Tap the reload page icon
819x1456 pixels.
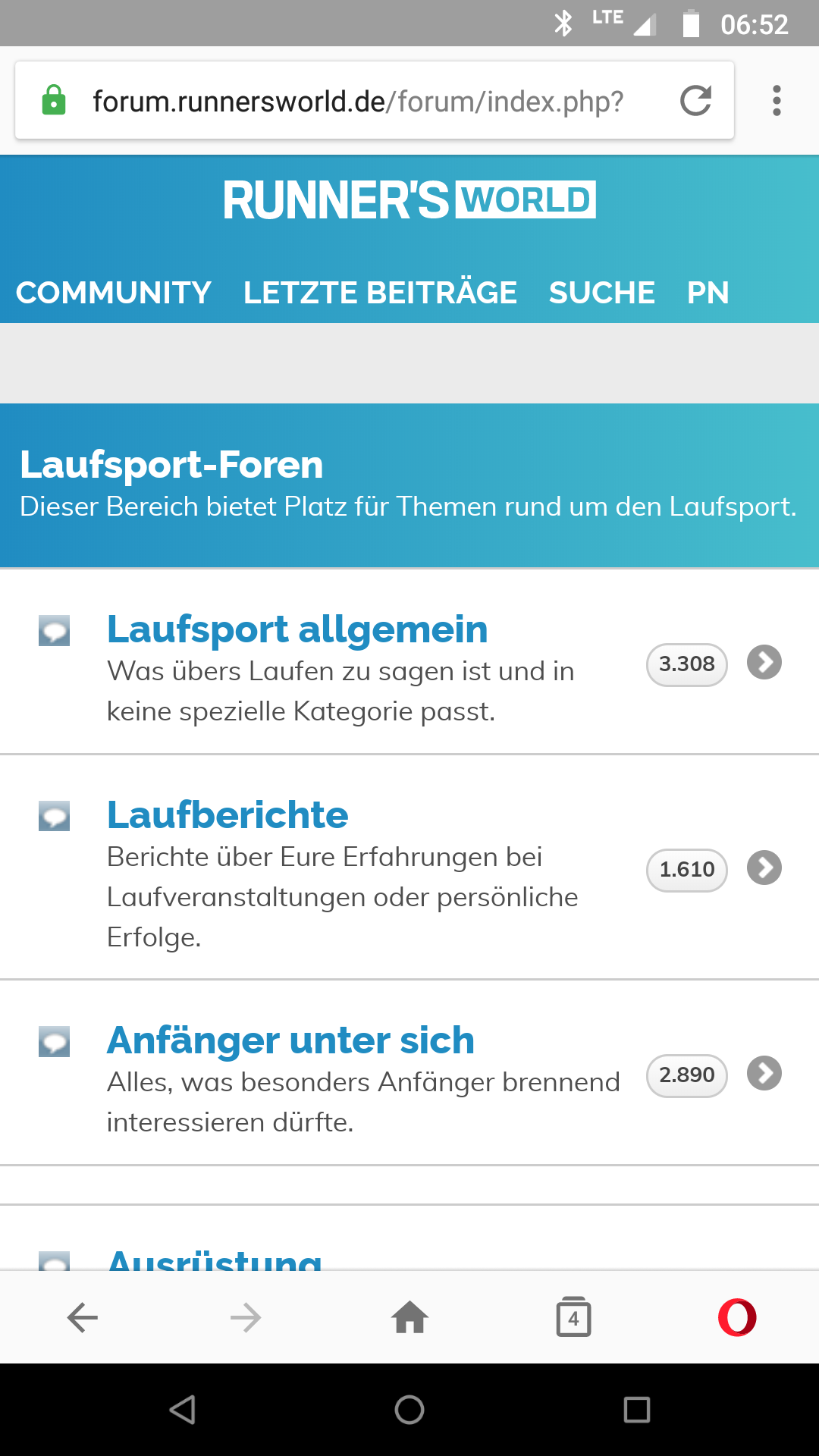[x=695, y=101]
